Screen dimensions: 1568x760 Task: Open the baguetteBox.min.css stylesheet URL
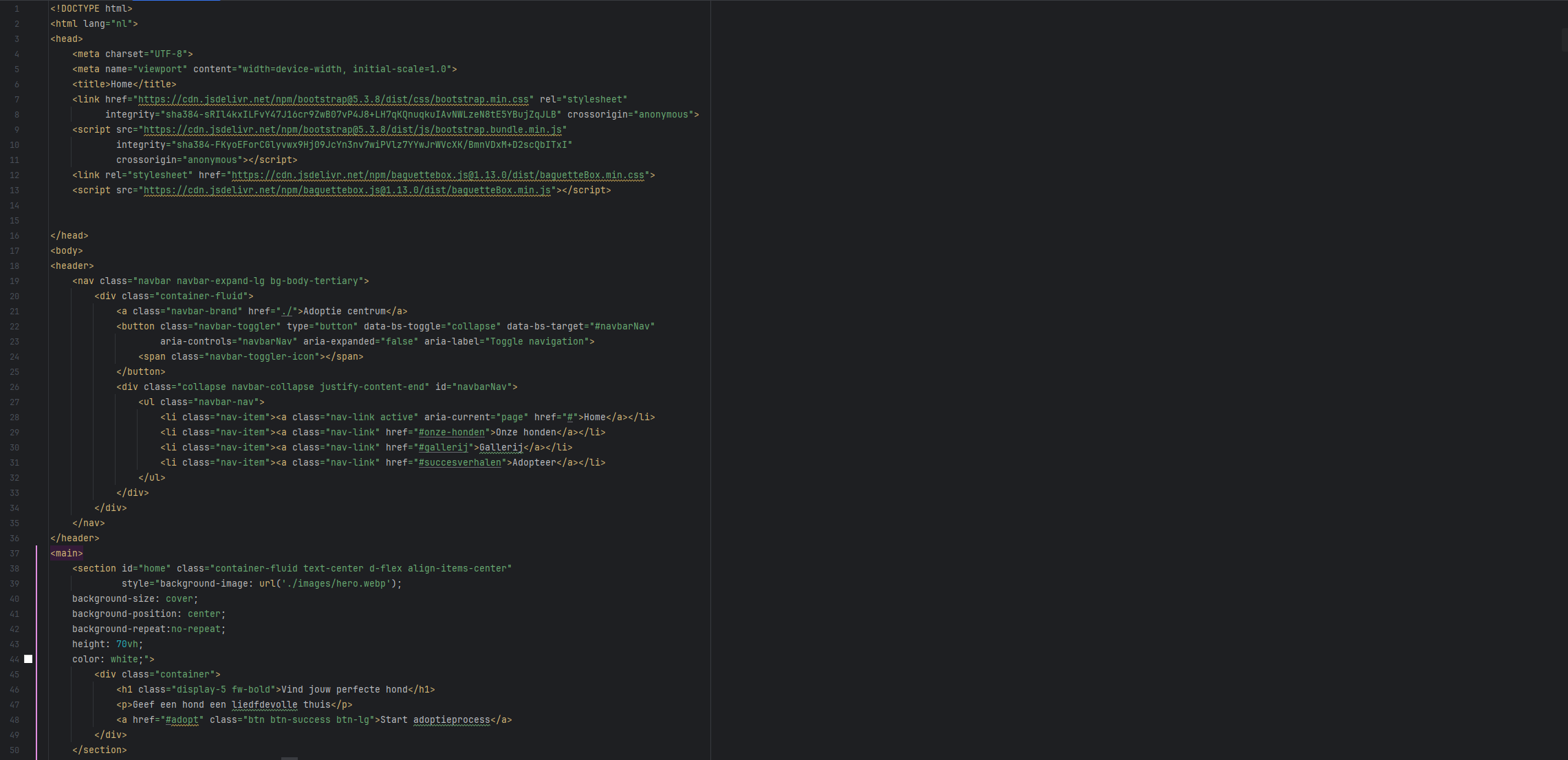pyautogui.click(x=438, y=175)
